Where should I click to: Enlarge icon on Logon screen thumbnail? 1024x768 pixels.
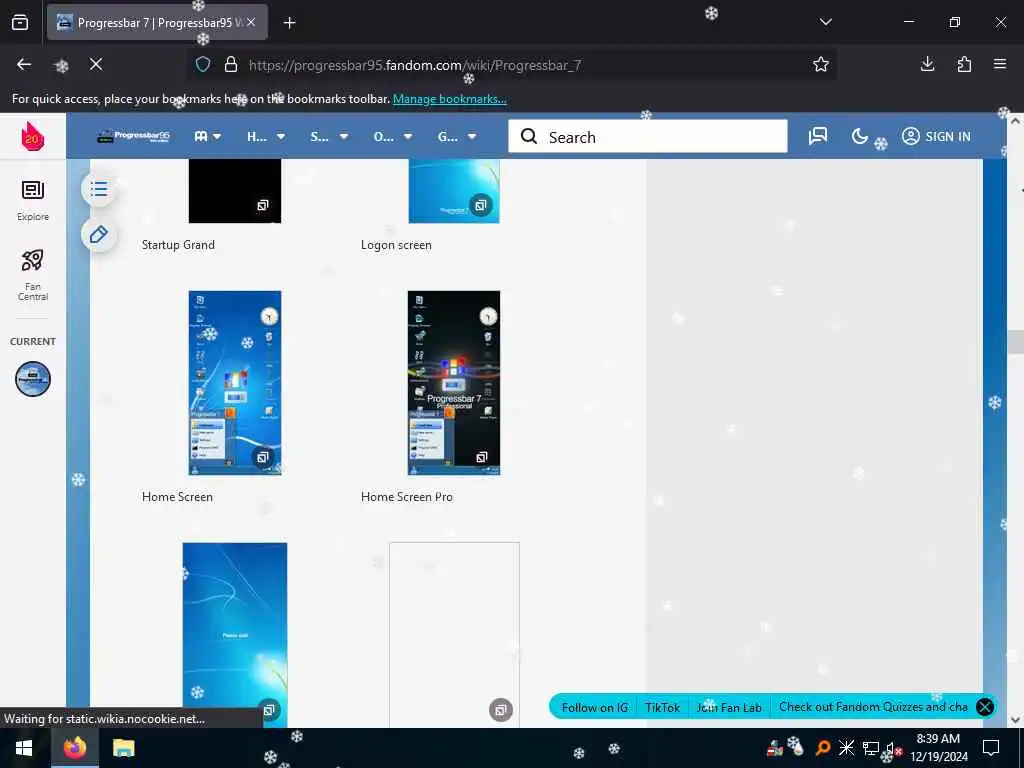coord(481,205)
